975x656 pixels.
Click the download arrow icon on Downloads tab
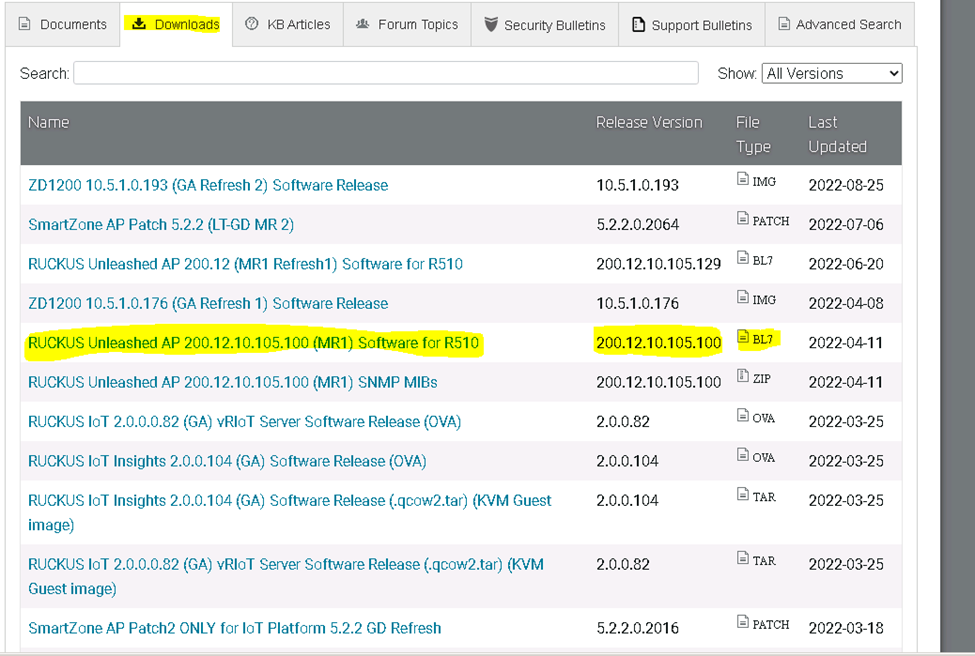click(139, 24)
